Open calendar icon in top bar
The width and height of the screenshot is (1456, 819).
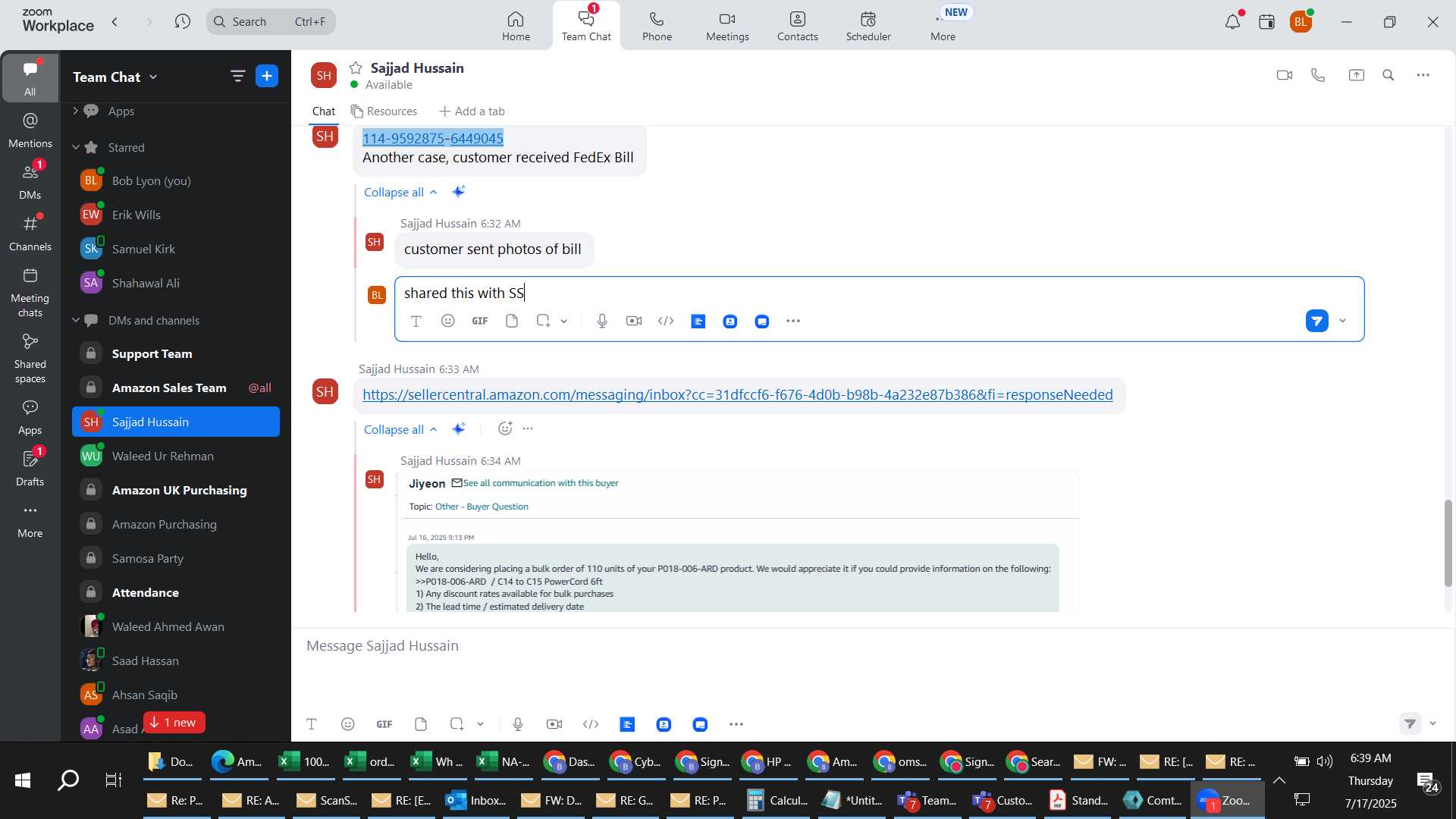click(1267, 22)
